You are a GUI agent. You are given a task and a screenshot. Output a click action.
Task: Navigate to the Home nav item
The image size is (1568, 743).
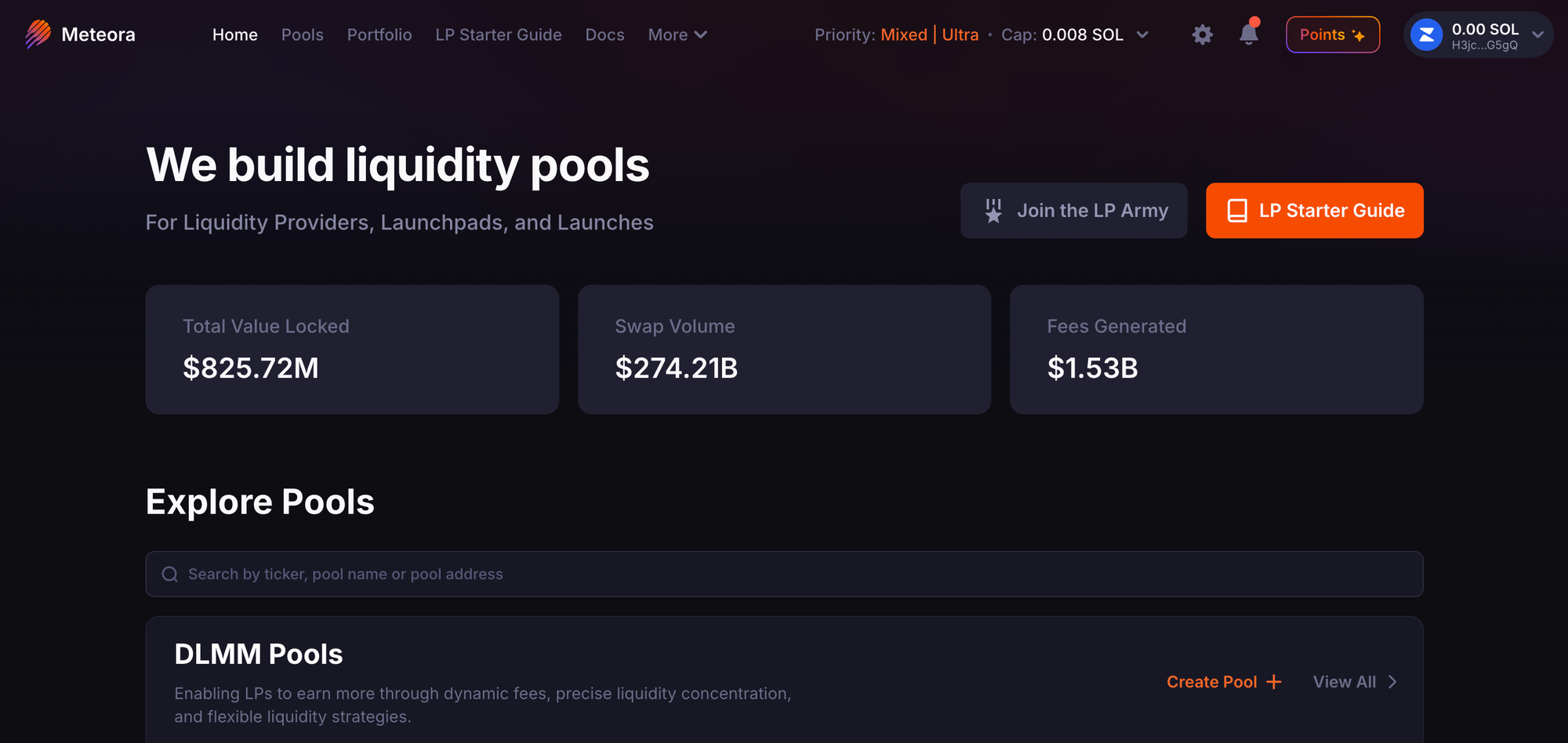(234, 34)
